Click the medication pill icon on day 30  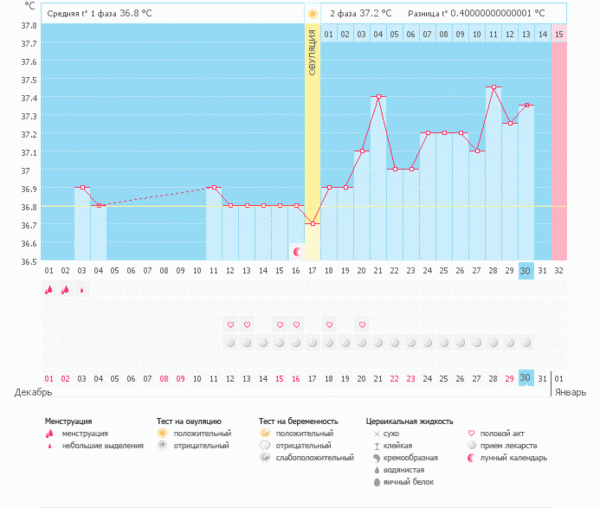click(526, 343)
